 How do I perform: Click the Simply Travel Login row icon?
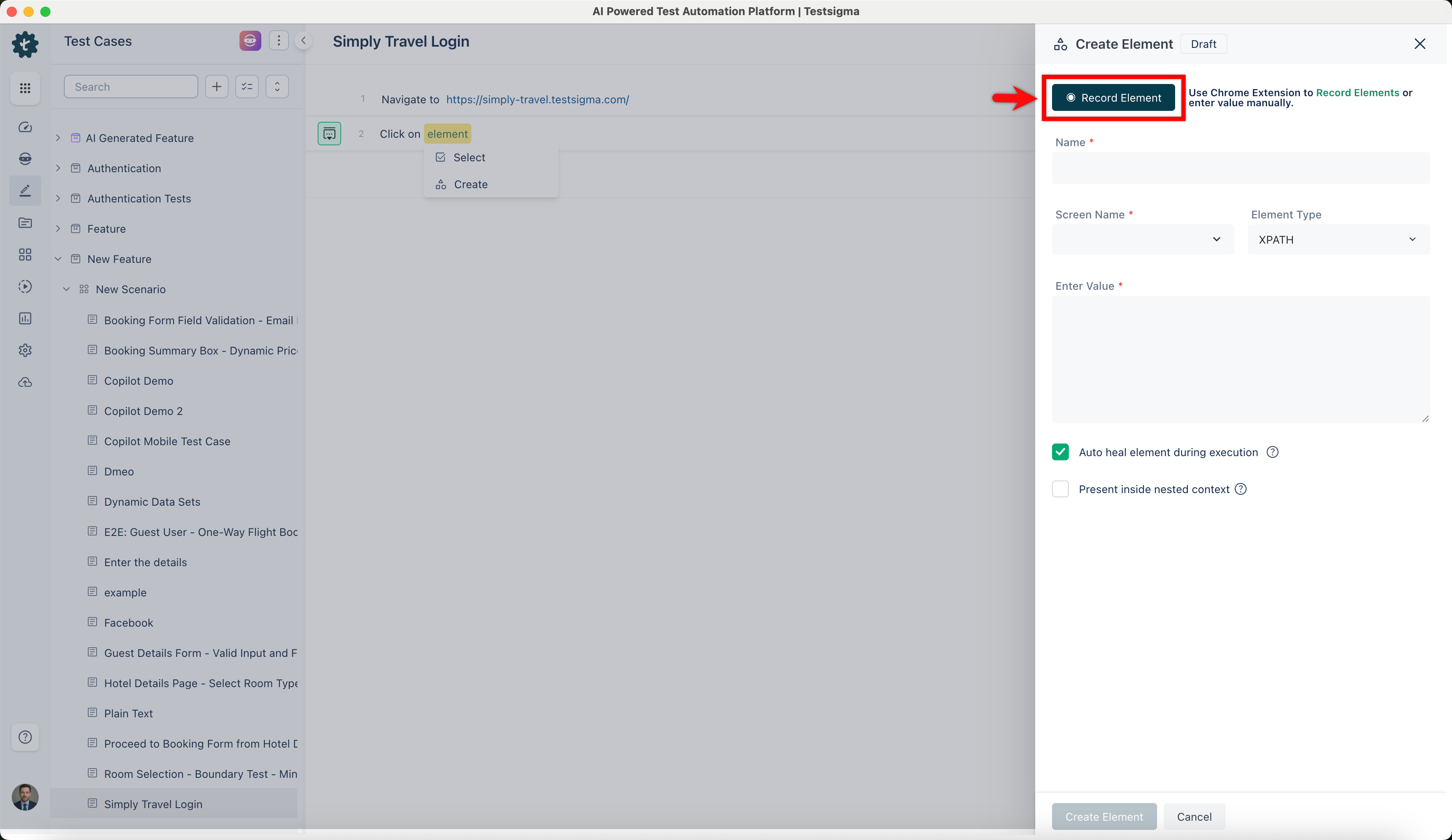coord(92,803)
